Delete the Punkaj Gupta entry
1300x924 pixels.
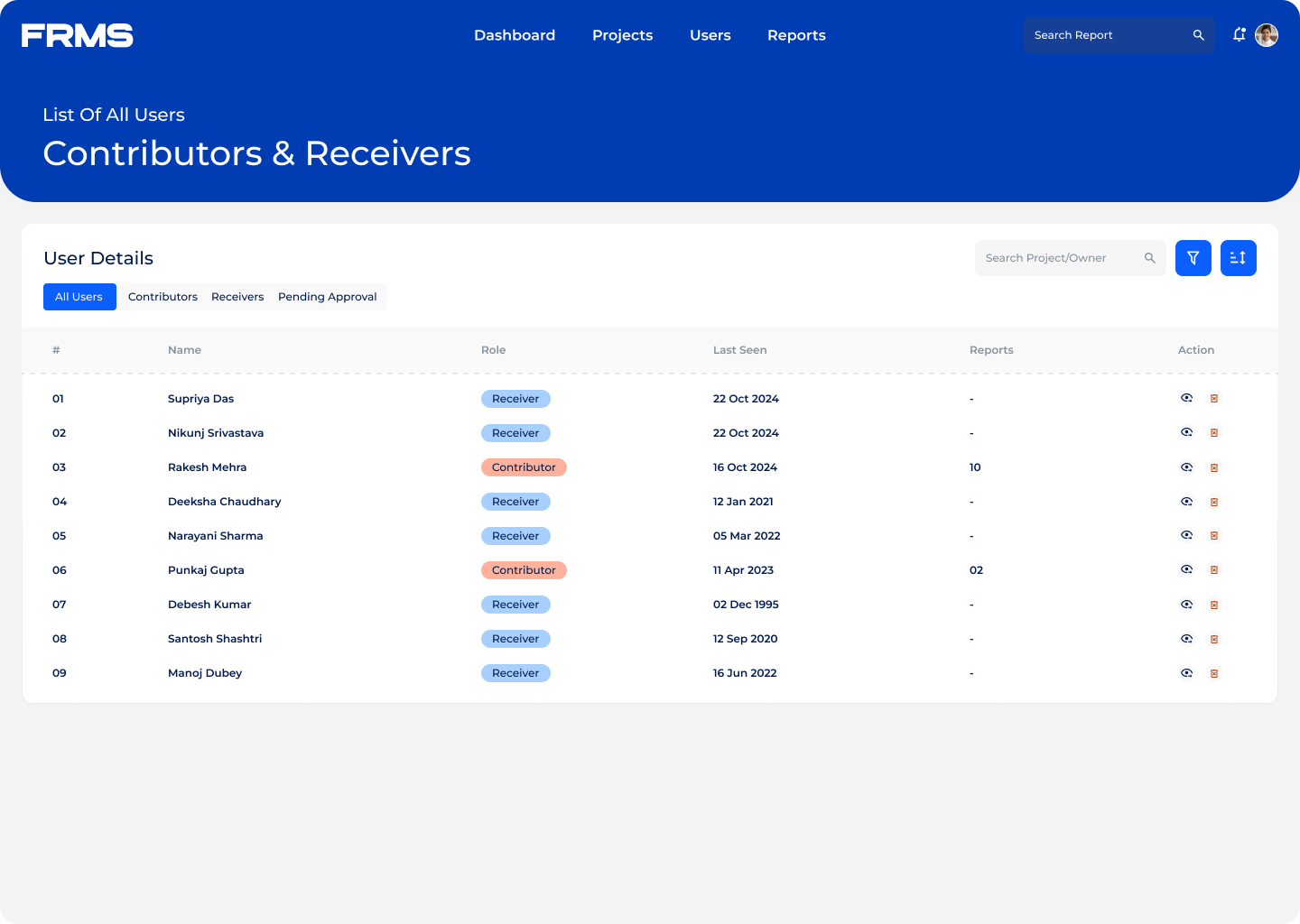tap(1214, 570)
